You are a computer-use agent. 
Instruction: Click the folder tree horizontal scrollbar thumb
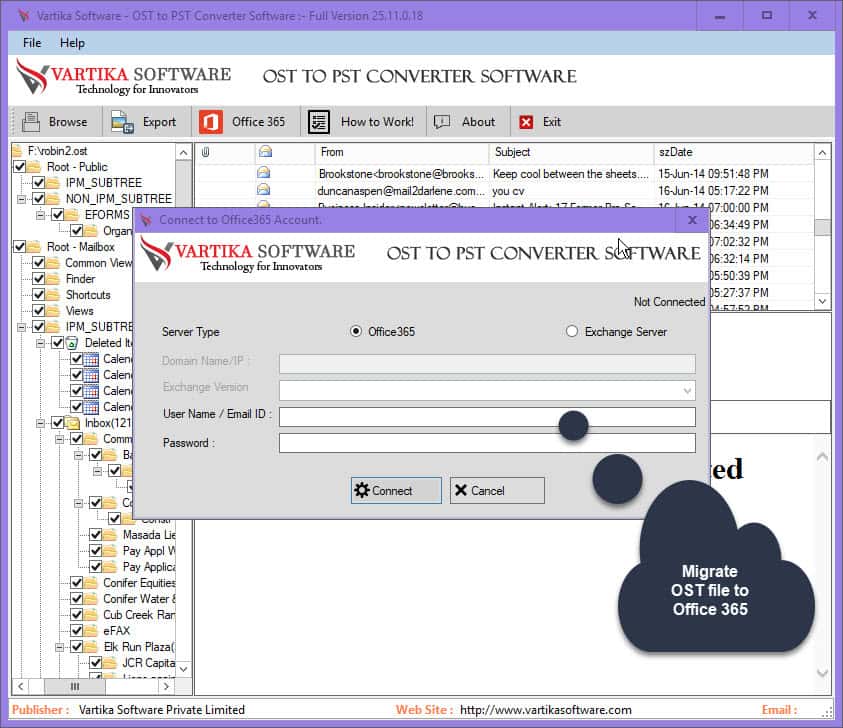pos(75,686)
